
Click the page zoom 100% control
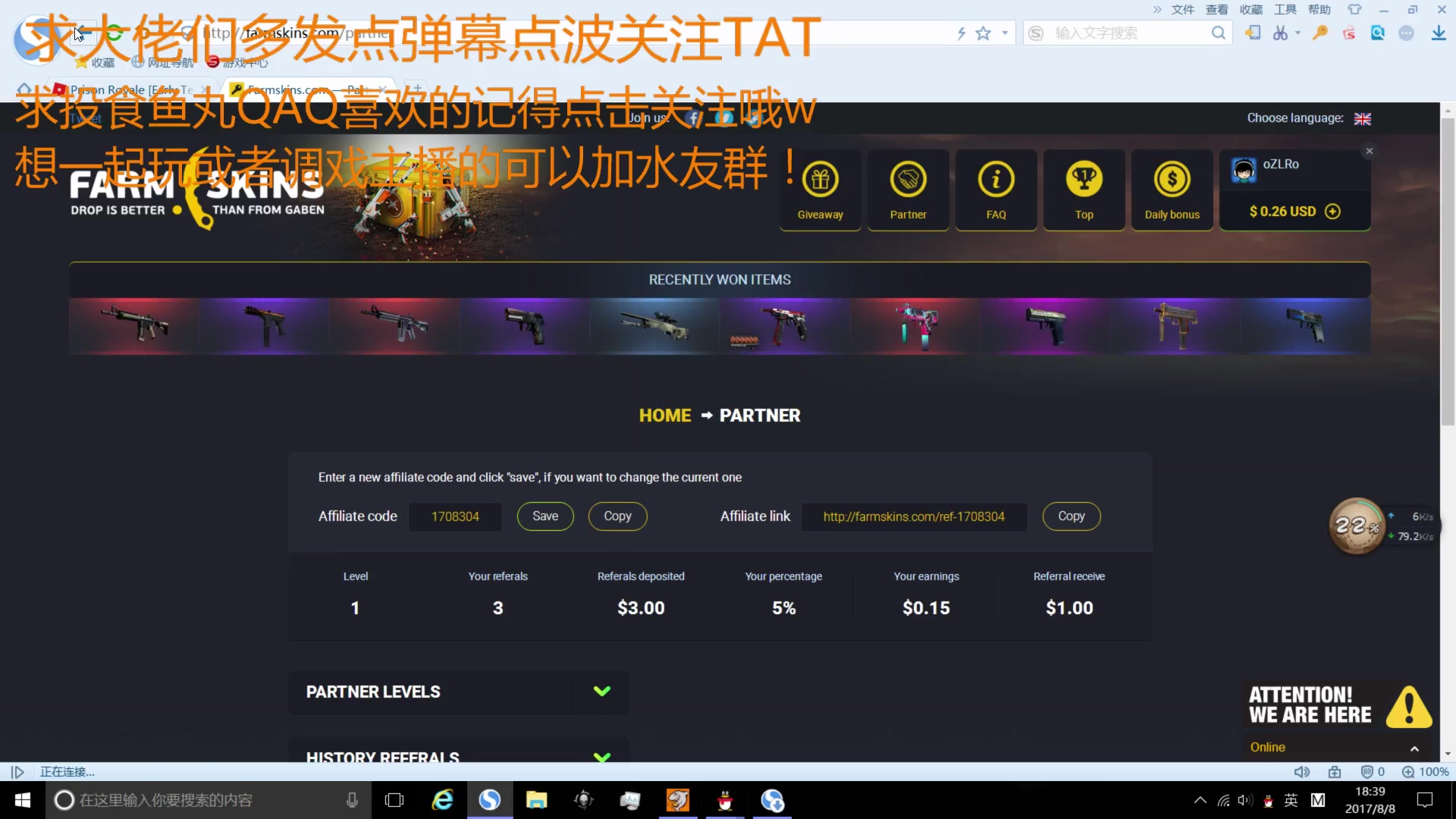click(1425, 772)
